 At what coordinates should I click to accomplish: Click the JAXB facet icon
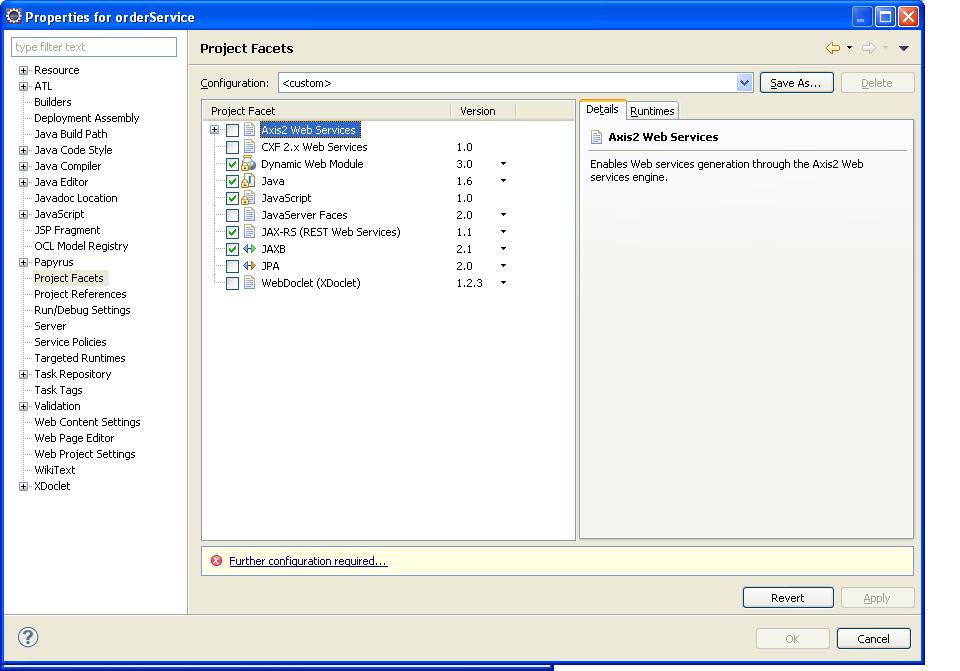point(249,249)
